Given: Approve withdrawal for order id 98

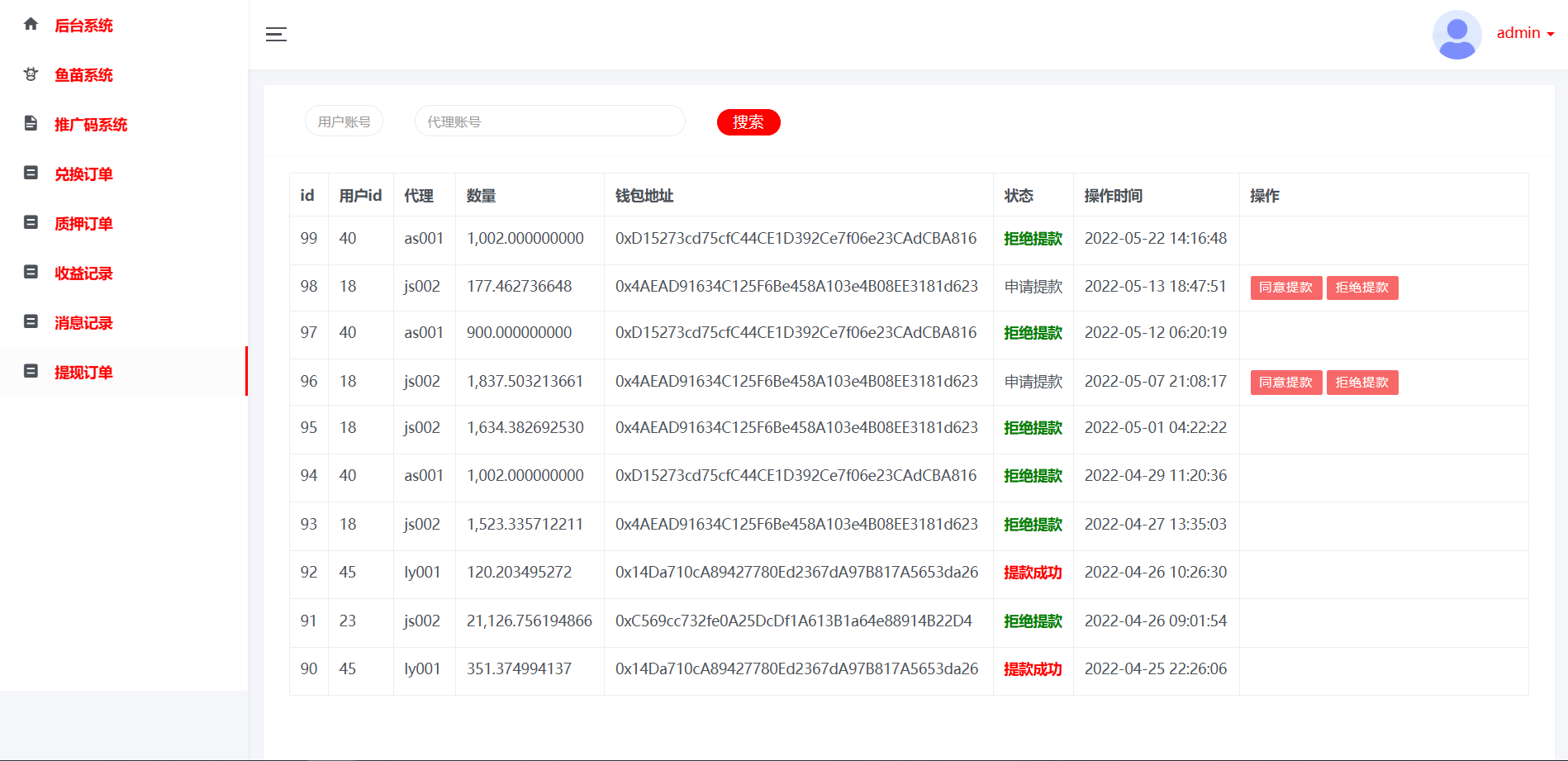Looking at the screenshot, I should click(1285, 288).
